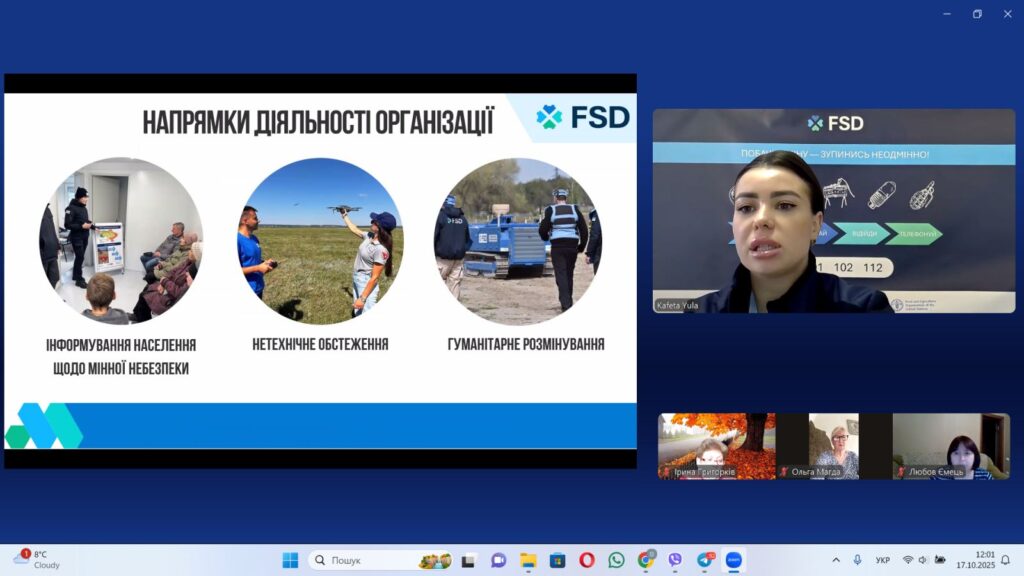Open File Explorer folder icon

[528, 560]
